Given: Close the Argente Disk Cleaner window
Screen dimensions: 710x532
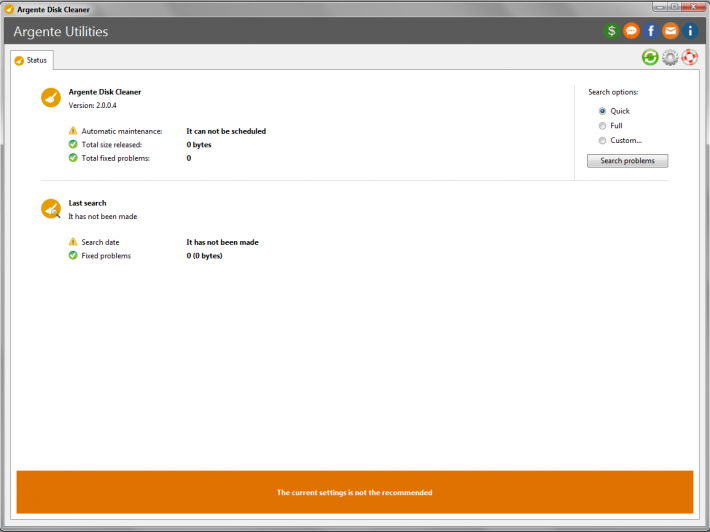Looking at the screenshot, I should tap(693, 7).
